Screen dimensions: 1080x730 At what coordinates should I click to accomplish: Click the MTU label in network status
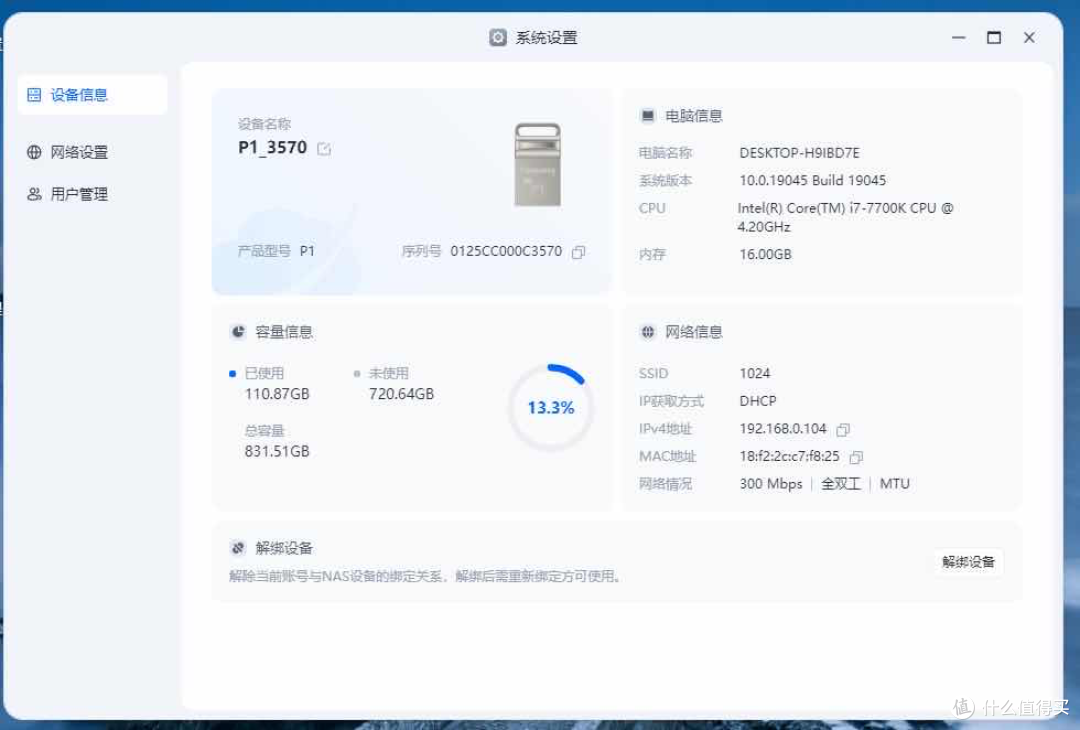[895, 484]
